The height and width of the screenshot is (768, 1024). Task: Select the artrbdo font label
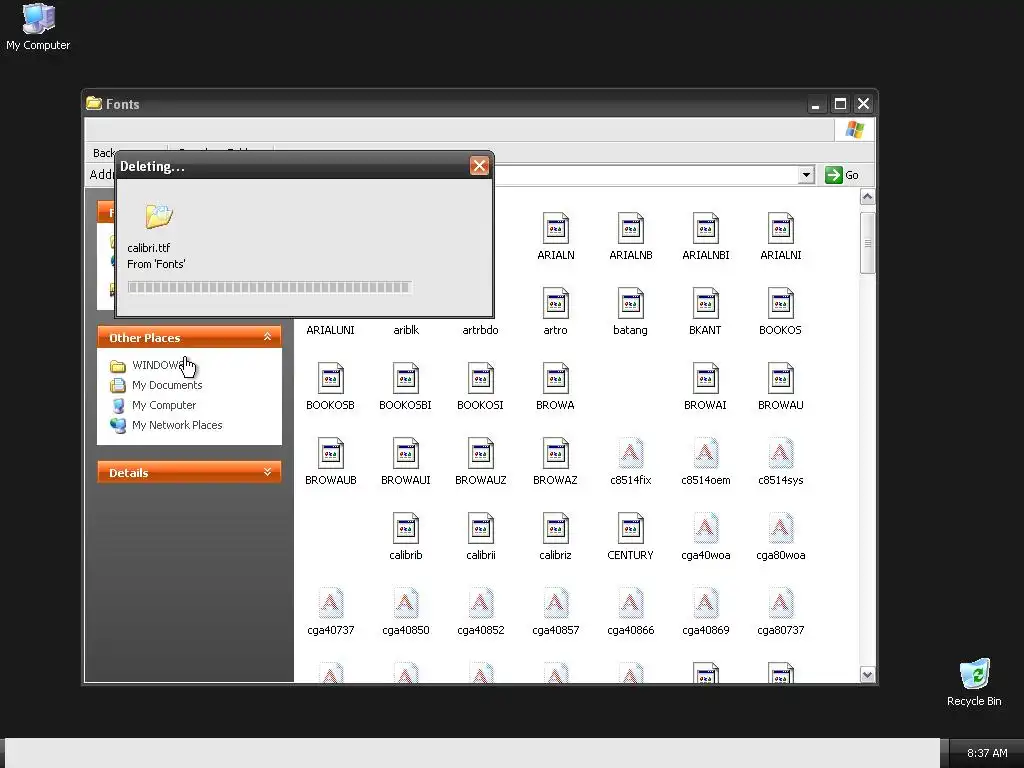click(x=481, y=330)
